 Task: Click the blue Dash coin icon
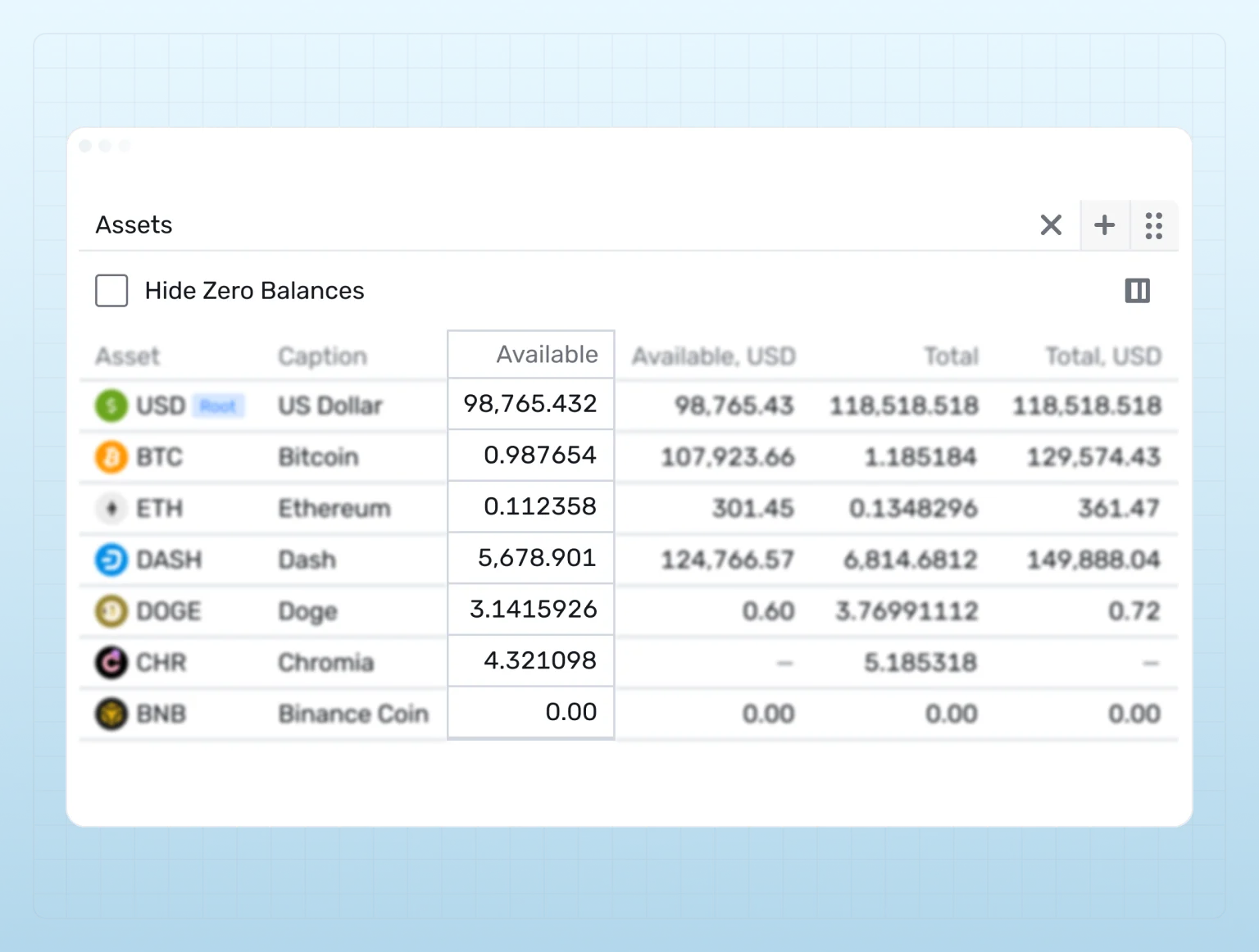pos(111,560)
